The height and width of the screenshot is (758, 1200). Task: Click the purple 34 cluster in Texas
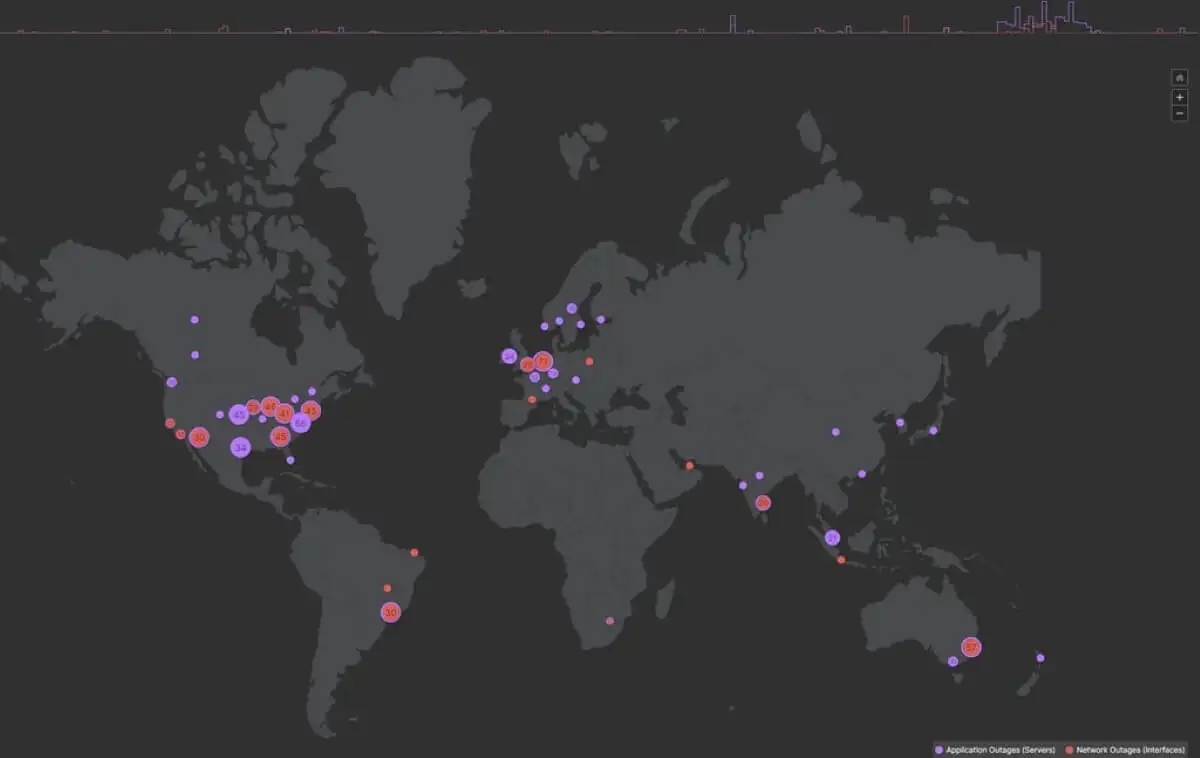tap(240, 447)
